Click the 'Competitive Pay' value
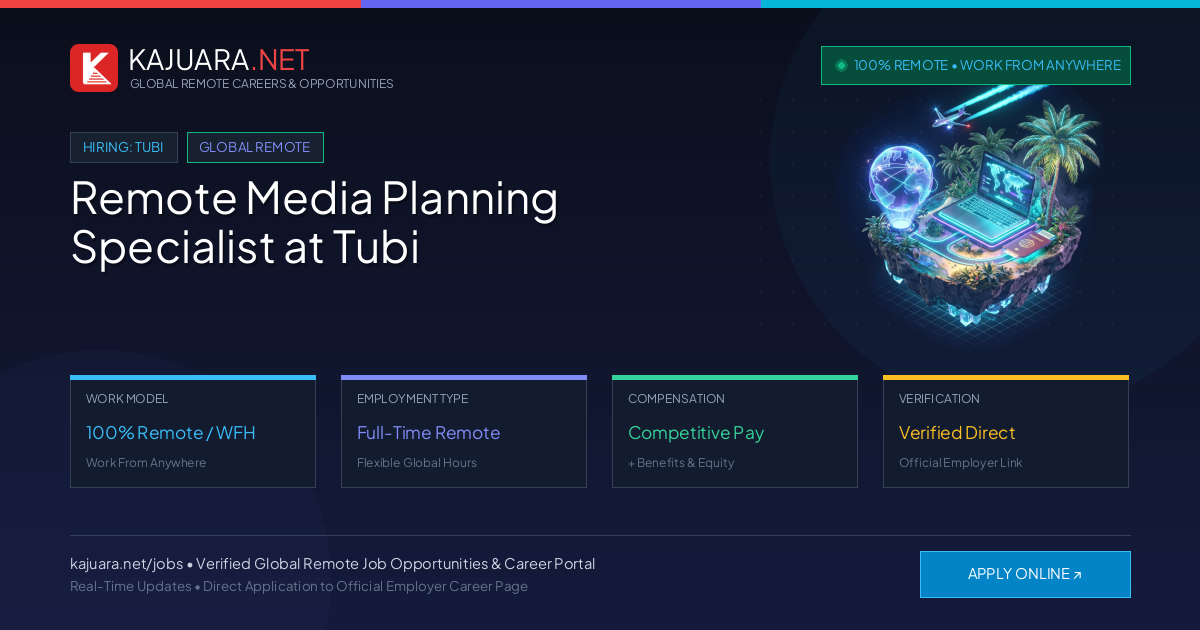Screen dimensions: 1200x630 [x=696, y=433]
